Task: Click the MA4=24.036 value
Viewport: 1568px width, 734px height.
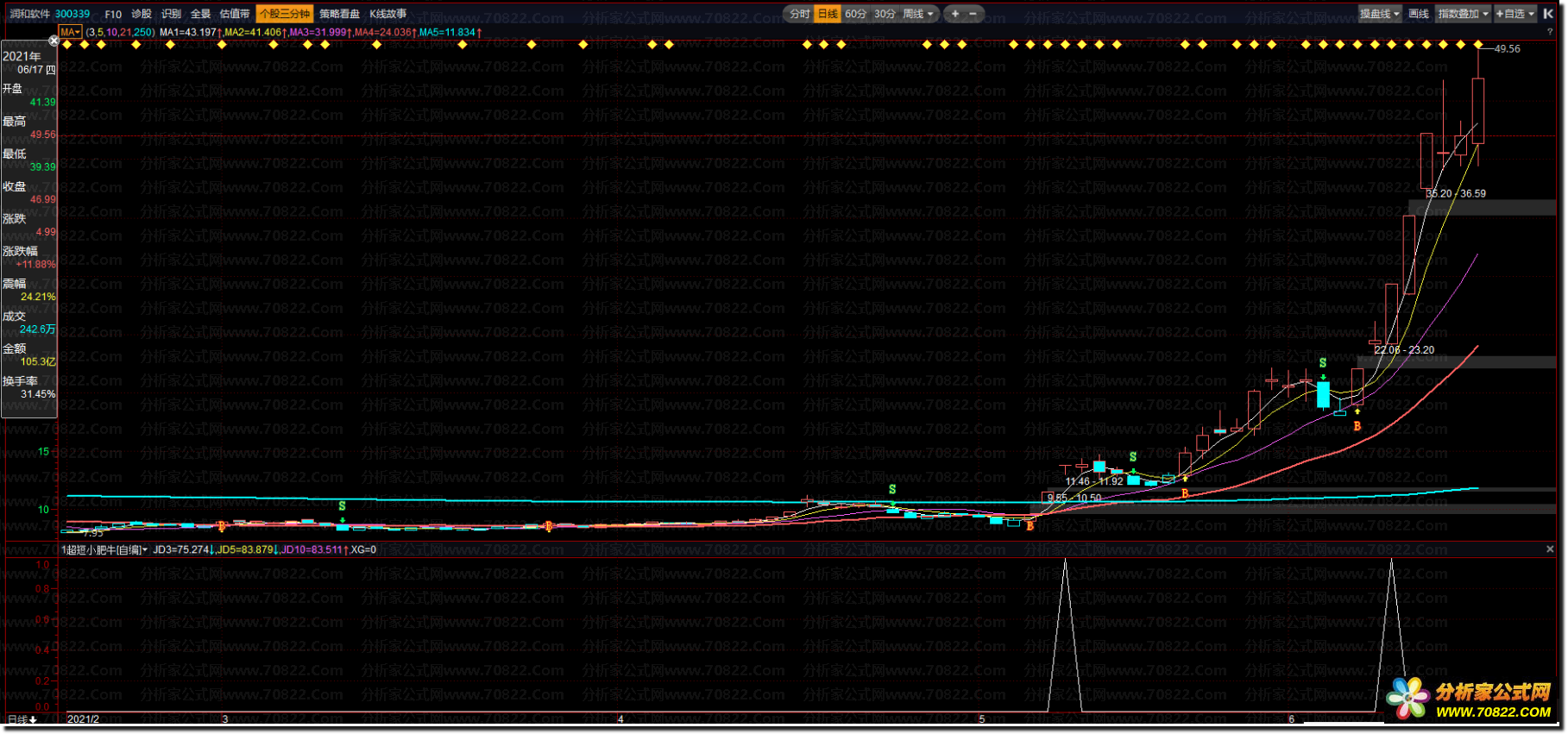Action: (x=385, y=32)
